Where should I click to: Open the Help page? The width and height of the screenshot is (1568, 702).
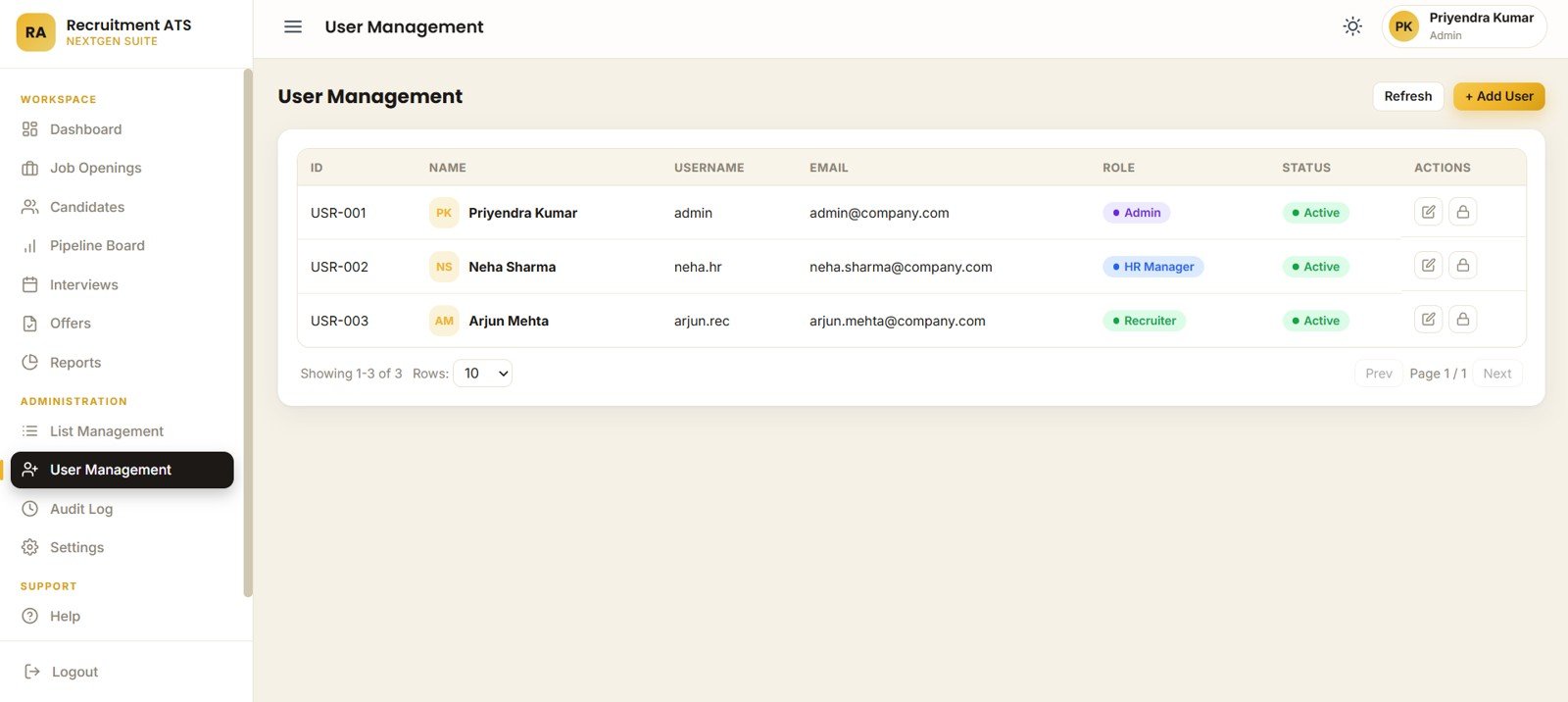122,616
